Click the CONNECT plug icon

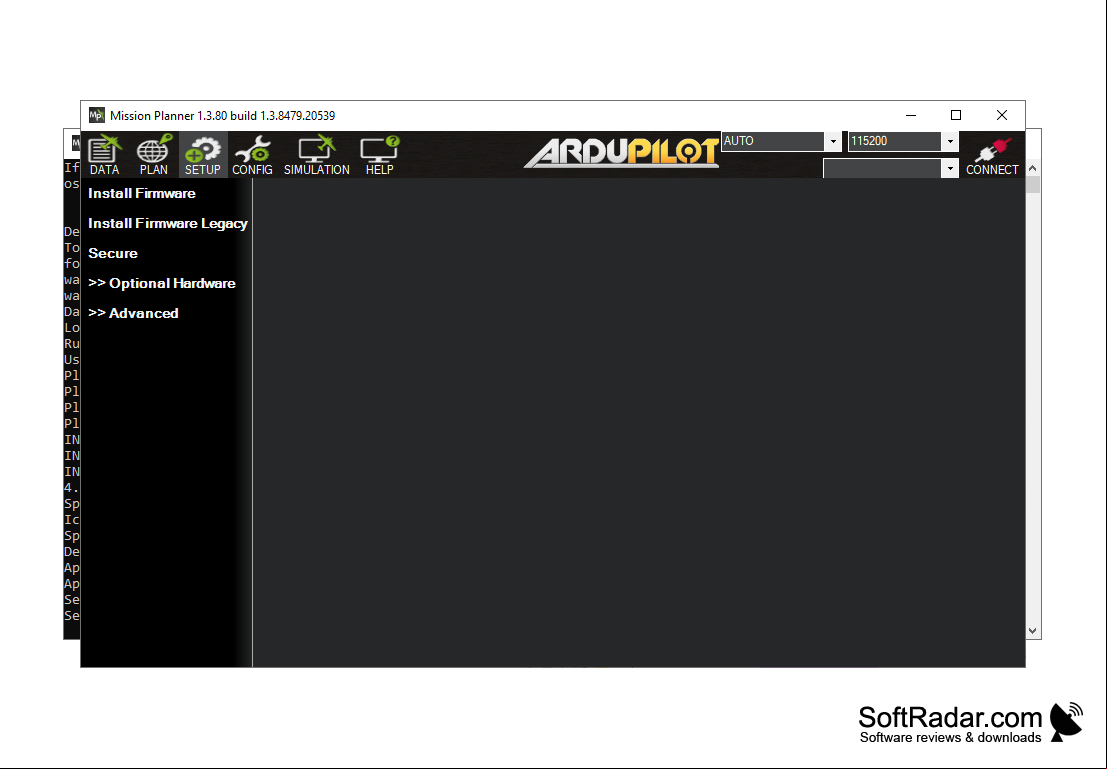coord(992,155)
